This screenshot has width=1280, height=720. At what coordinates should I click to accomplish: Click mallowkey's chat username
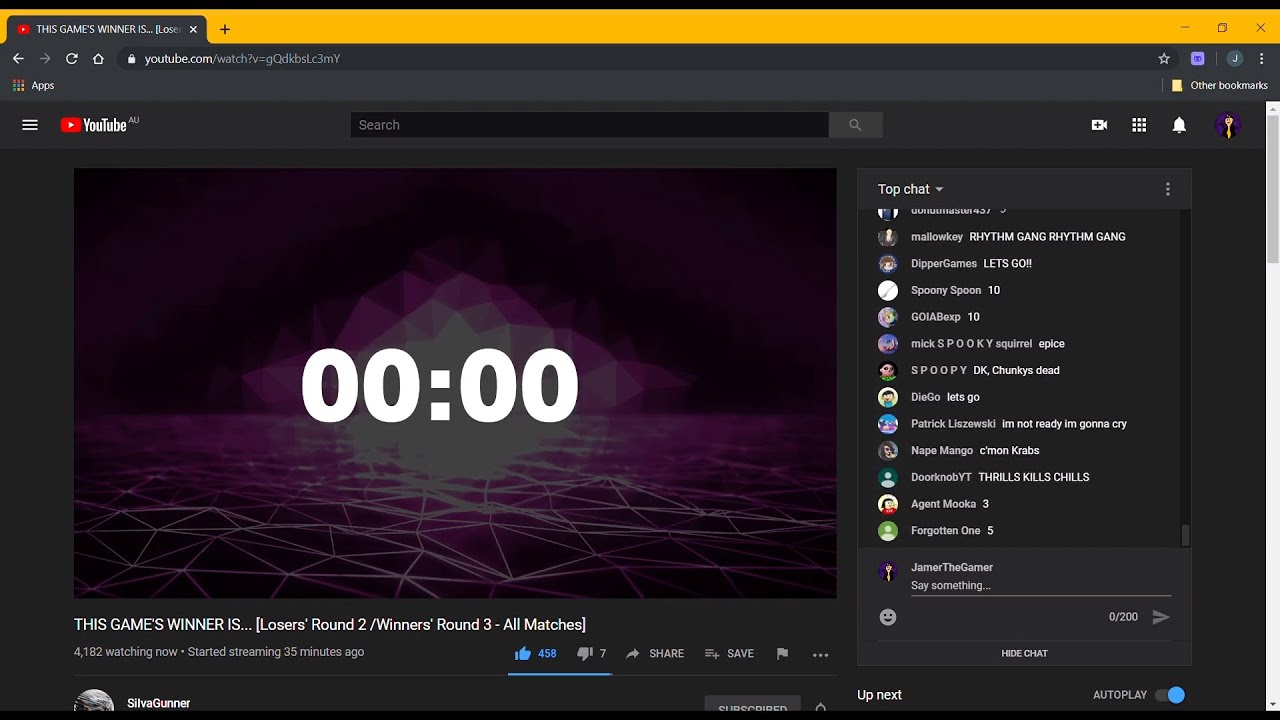937,237
